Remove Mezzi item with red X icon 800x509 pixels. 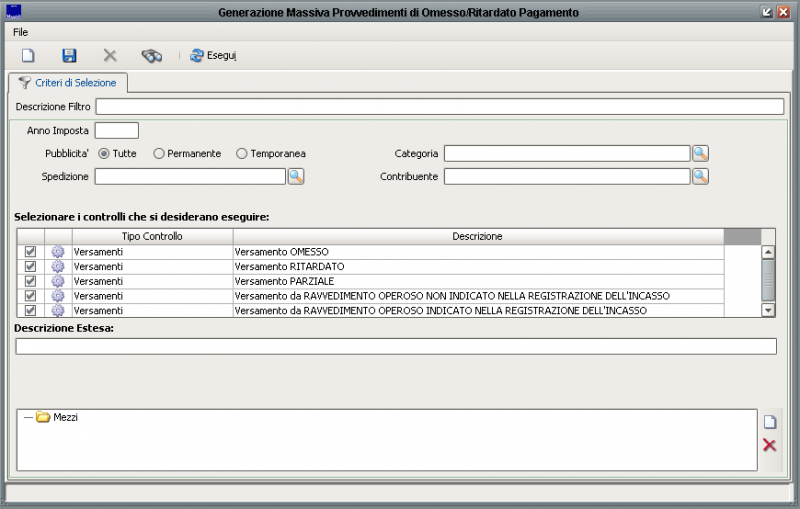pos(769,445)
